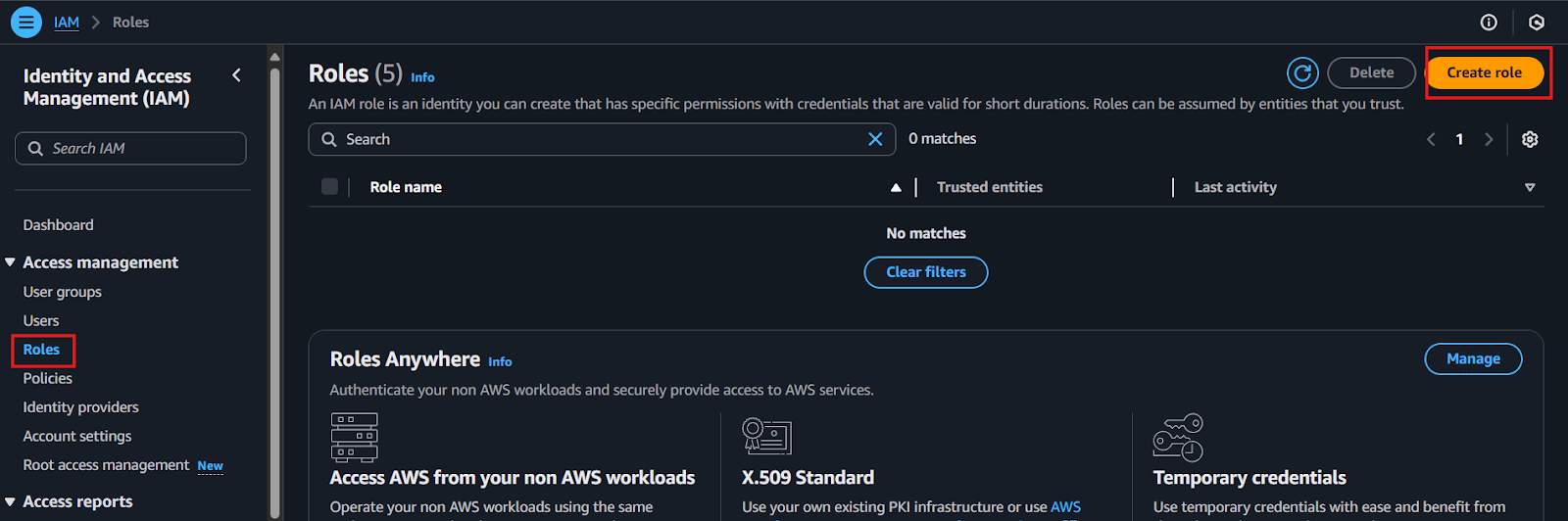
Task: Click the Clear filters button
Action: pos(926,272)
